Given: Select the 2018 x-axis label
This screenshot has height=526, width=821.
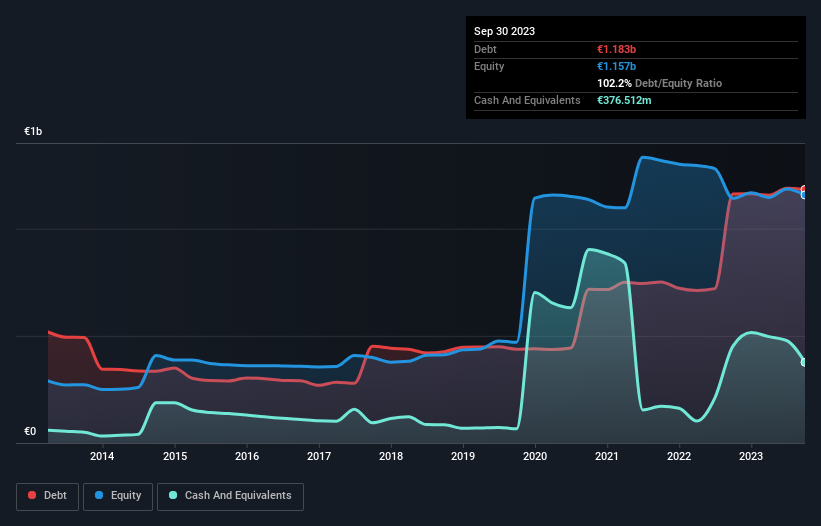Looking at the screenshot, I should tap(391, 456).
